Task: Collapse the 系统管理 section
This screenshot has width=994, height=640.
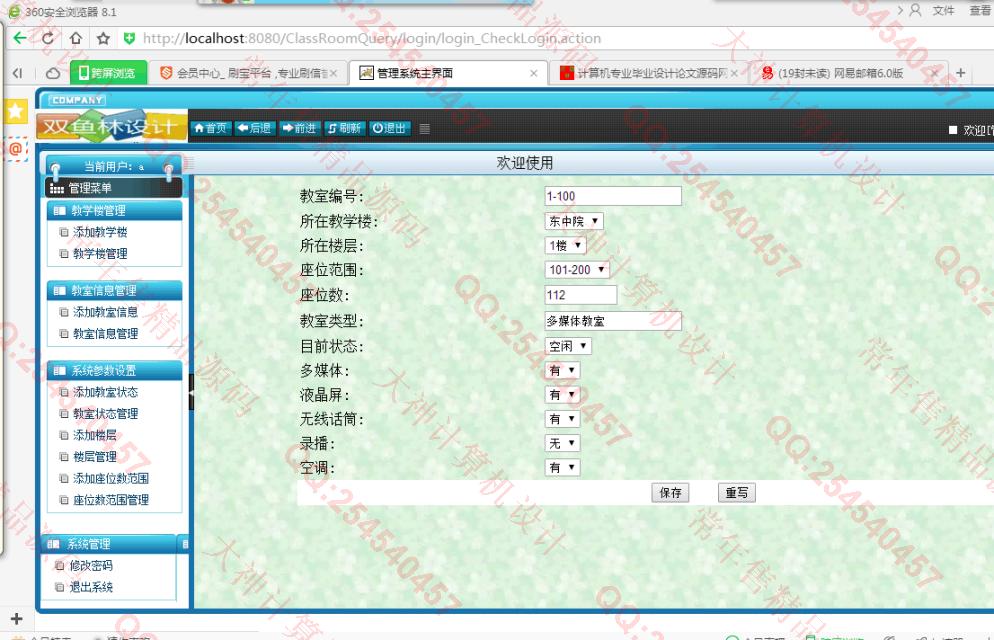Action: pyautogui.click(x=109, y=544)
